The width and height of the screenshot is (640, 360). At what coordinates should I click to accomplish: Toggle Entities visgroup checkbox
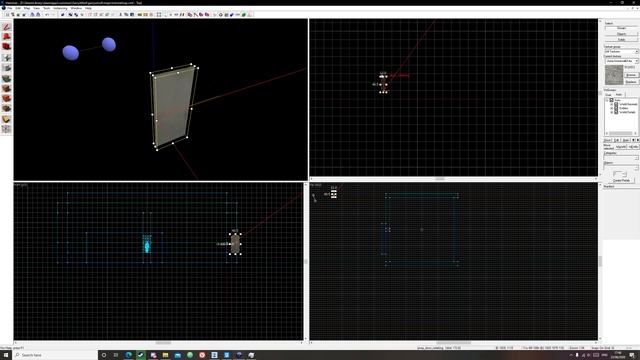[x=616, y=108]
